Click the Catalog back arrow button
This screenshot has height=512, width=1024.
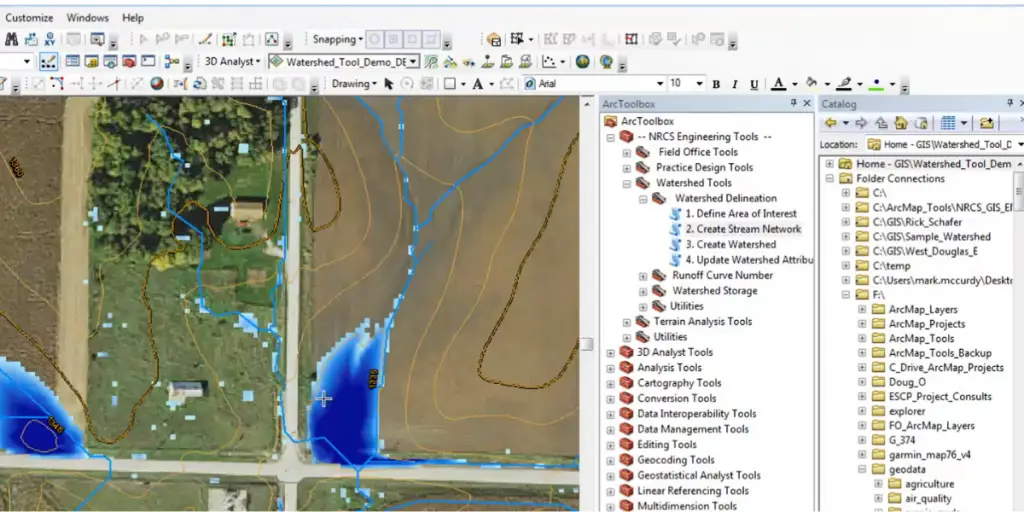tap(830, 123)
